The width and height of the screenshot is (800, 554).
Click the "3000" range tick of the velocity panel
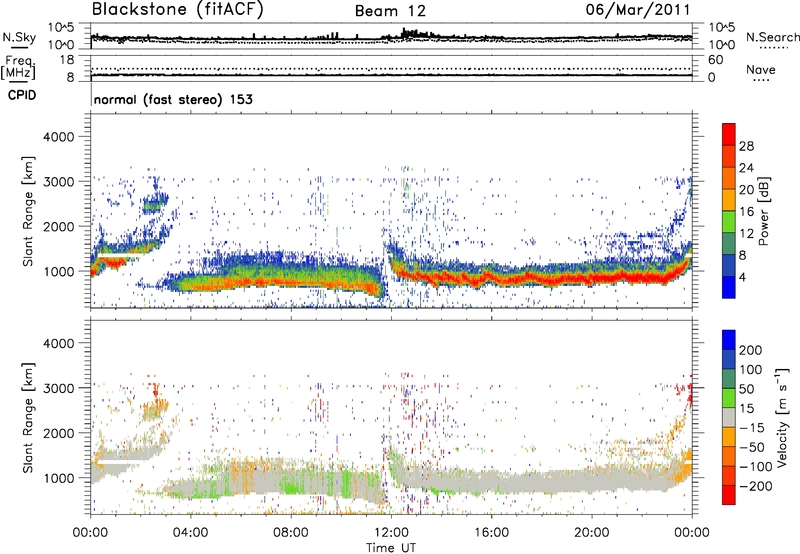(59, 388)
